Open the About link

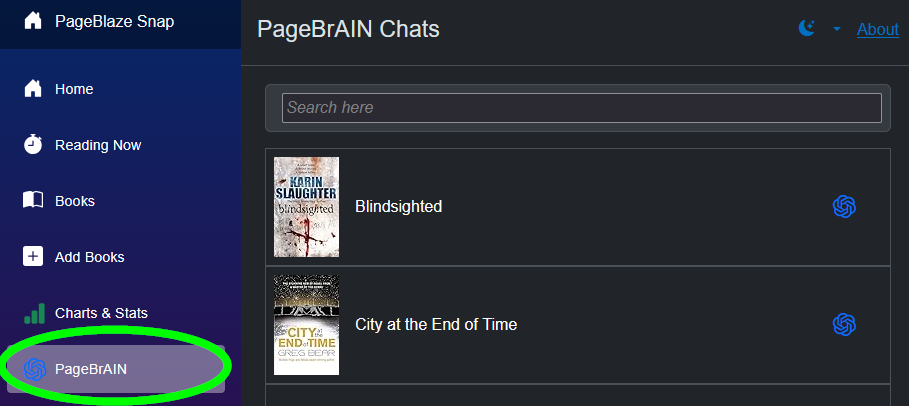point(877,30)
